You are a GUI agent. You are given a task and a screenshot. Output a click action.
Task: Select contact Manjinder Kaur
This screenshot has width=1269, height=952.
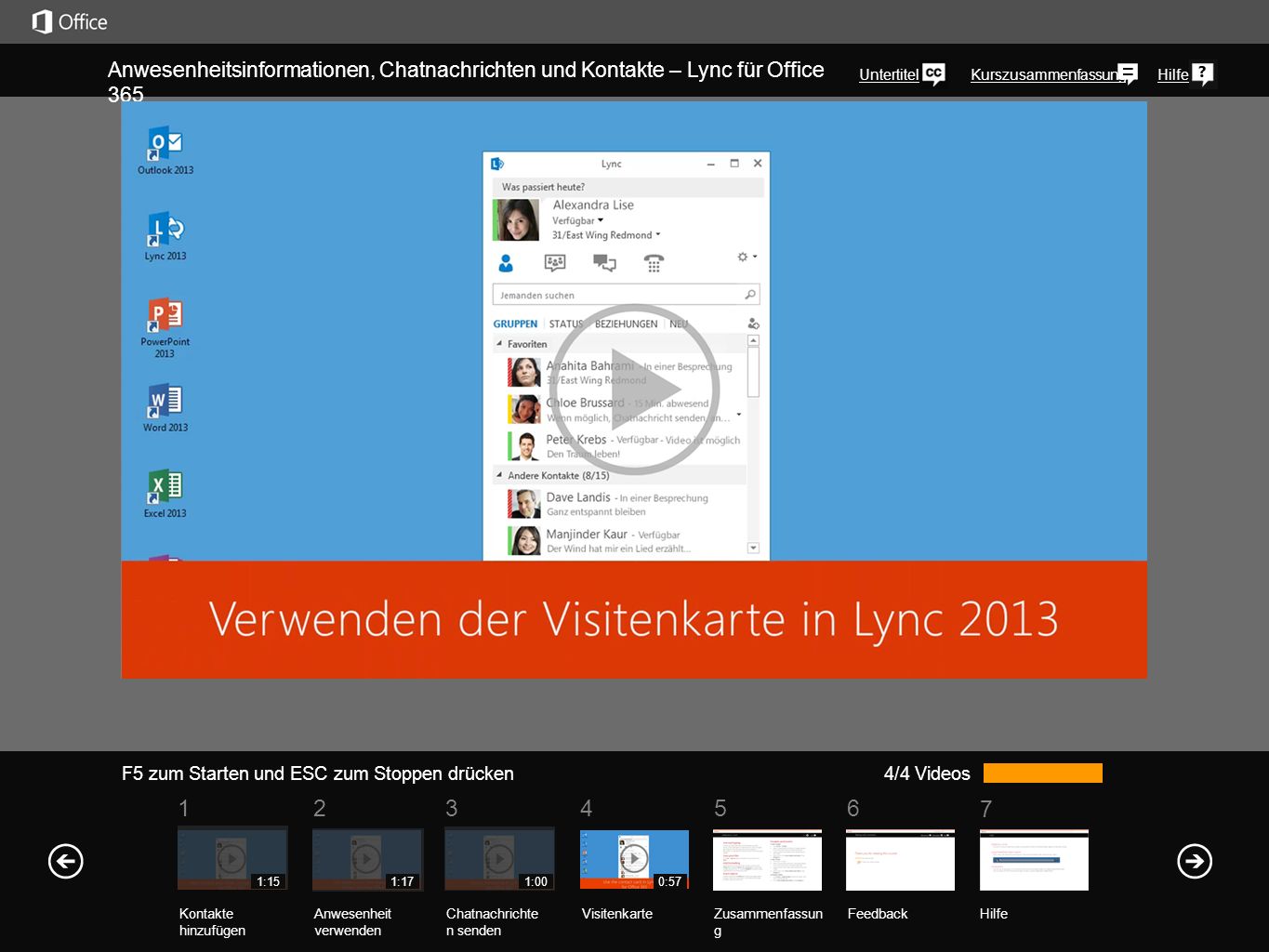point(619,541)
